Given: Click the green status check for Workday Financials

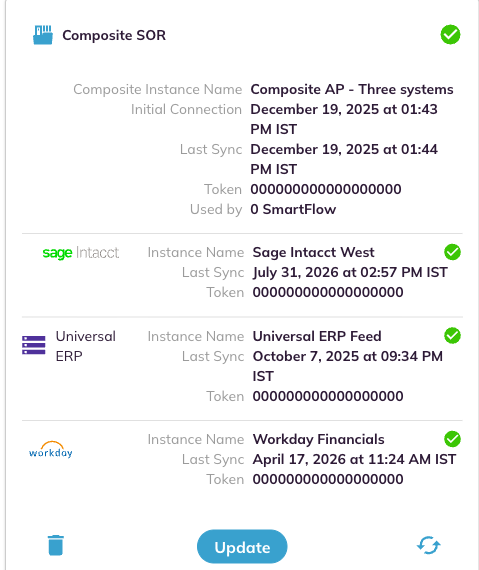Looking at the screenshot, I should (452, 439).
